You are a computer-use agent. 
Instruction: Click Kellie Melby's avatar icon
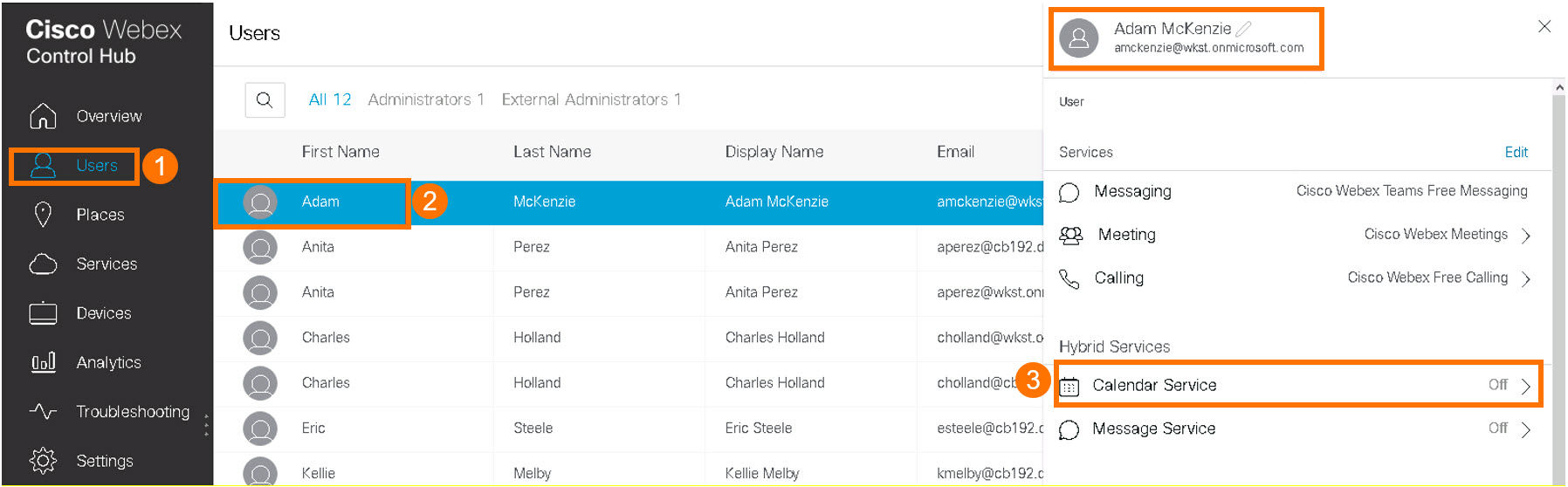pos(260,473)
